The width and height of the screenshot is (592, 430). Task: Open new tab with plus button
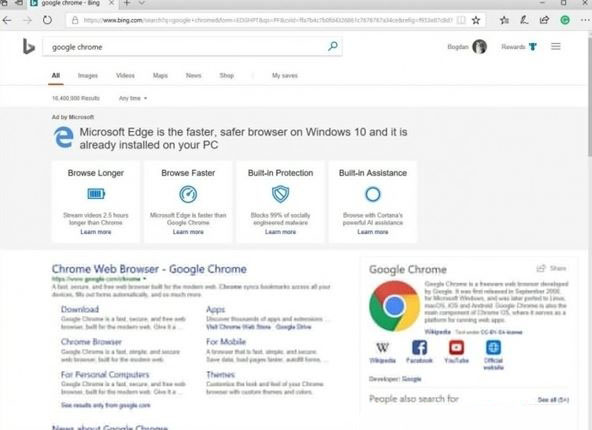[127, 3]
